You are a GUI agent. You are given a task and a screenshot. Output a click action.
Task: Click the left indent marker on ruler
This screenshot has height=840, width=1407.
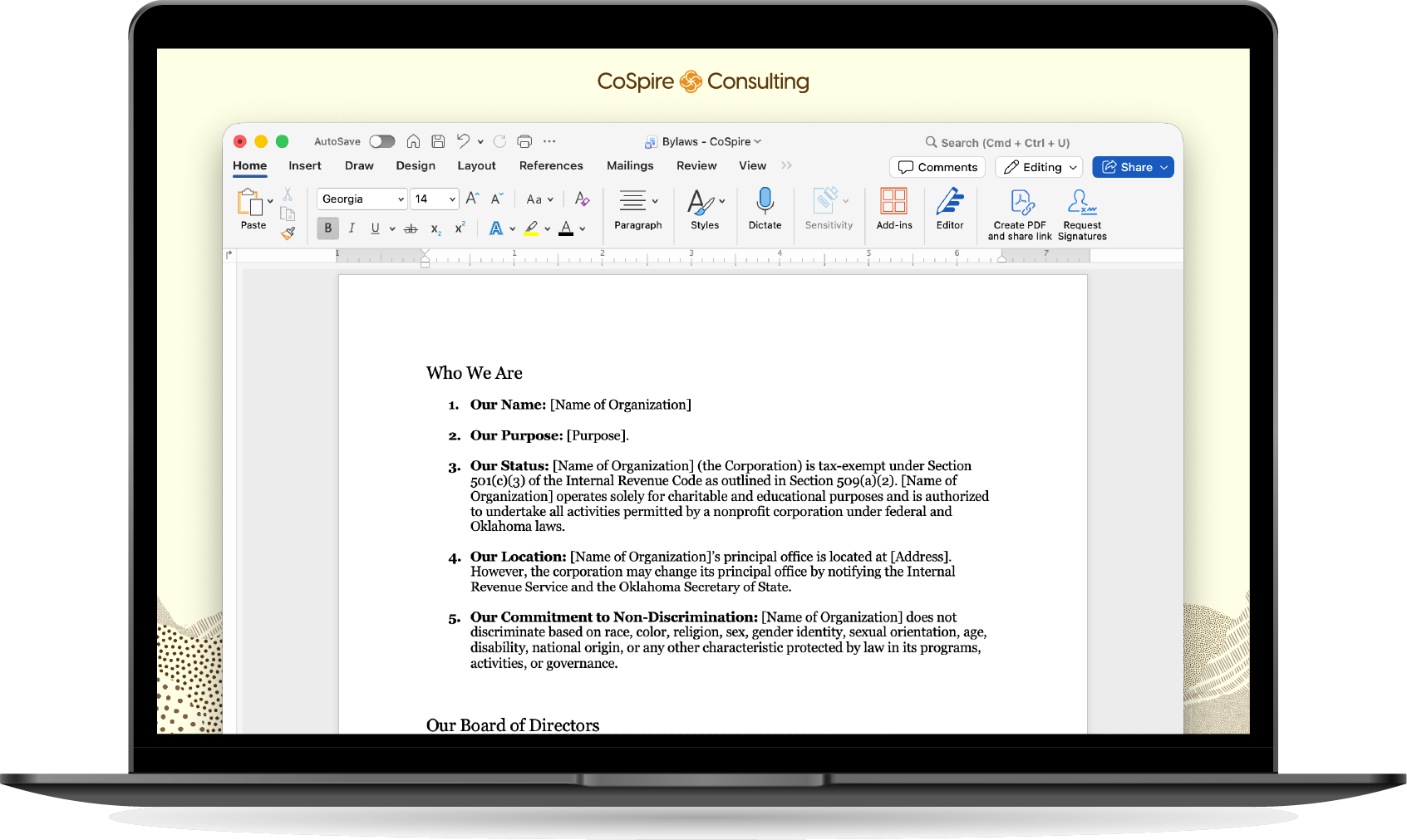pyautogui.click(x=425, y=263)
